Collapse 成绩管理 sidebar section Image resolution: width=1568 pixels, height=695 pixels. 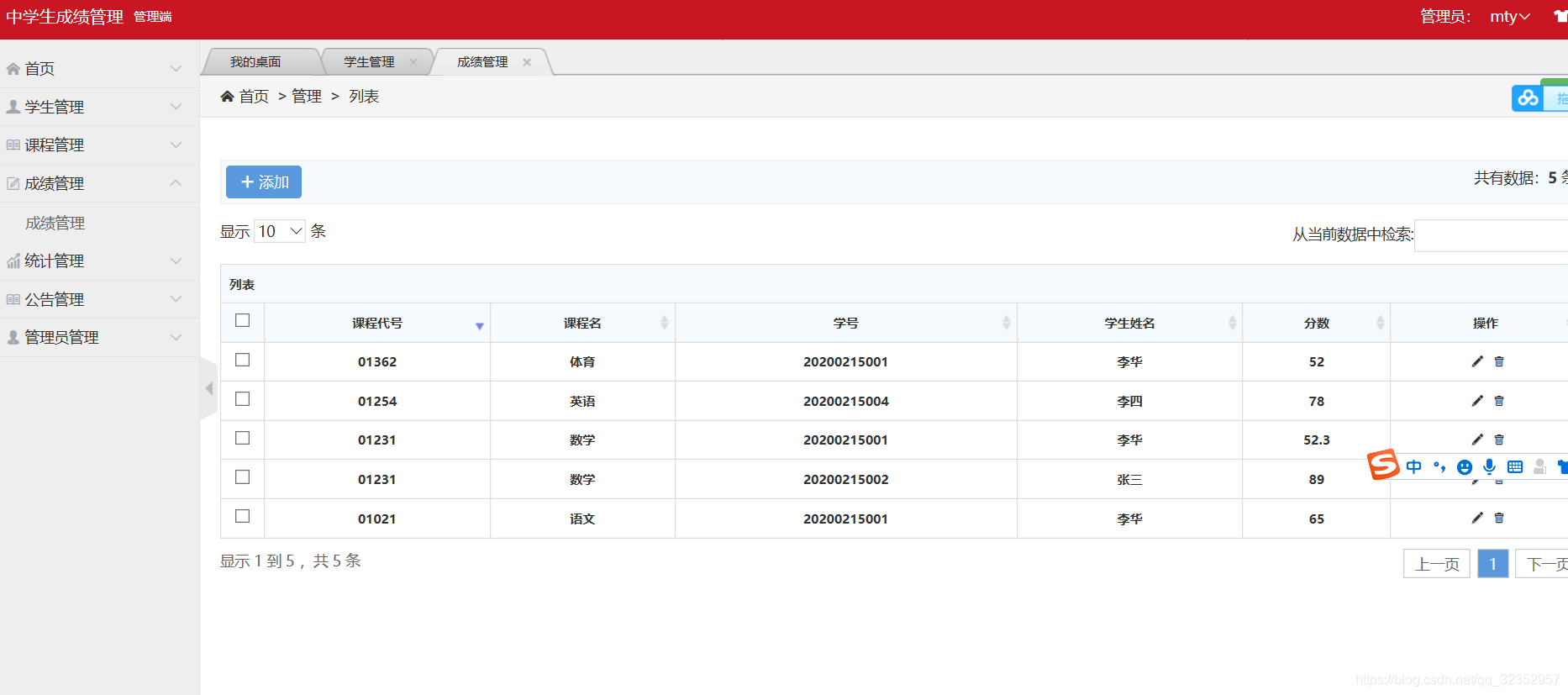point(99,183)
